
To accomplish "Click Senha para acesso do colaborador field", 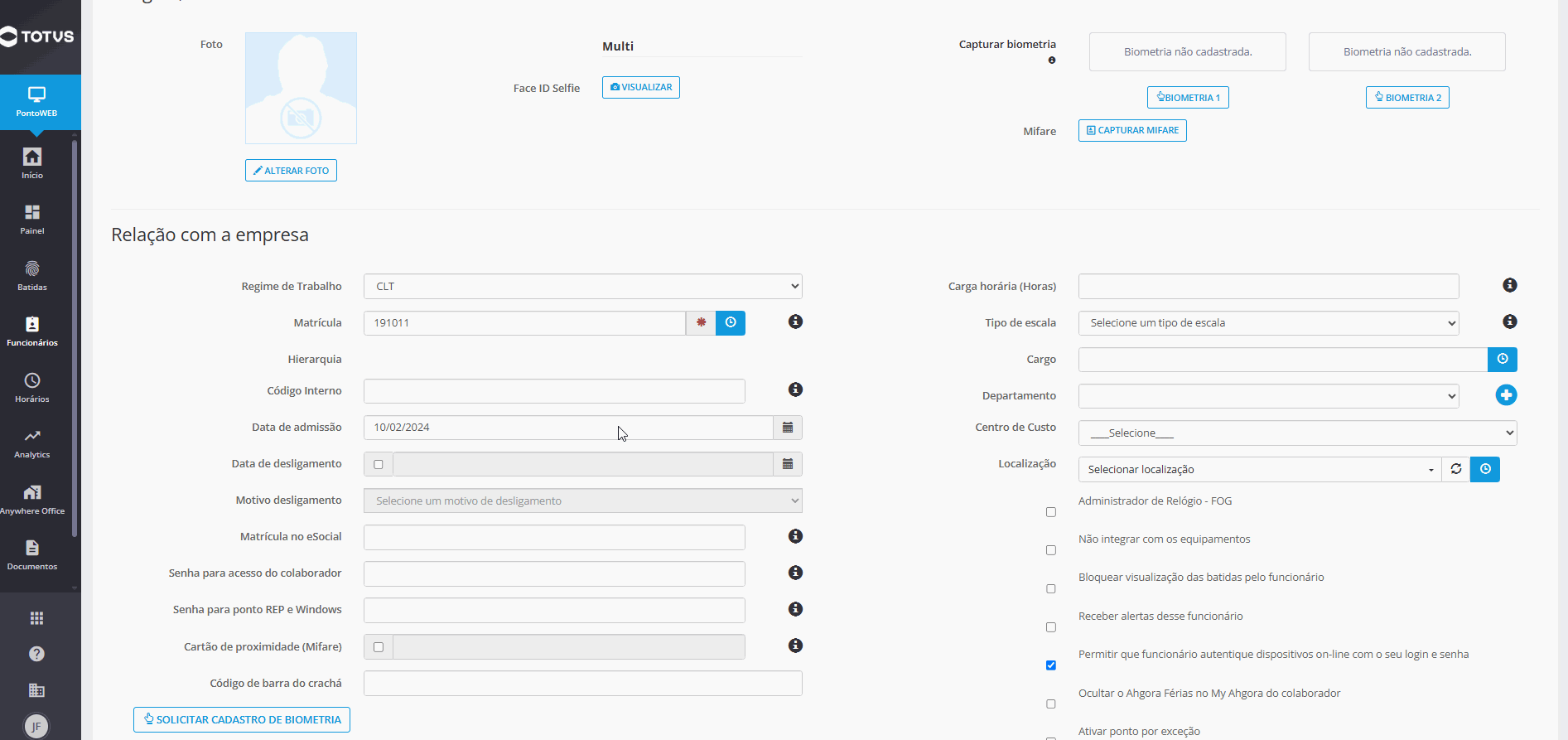I will 554,573.
